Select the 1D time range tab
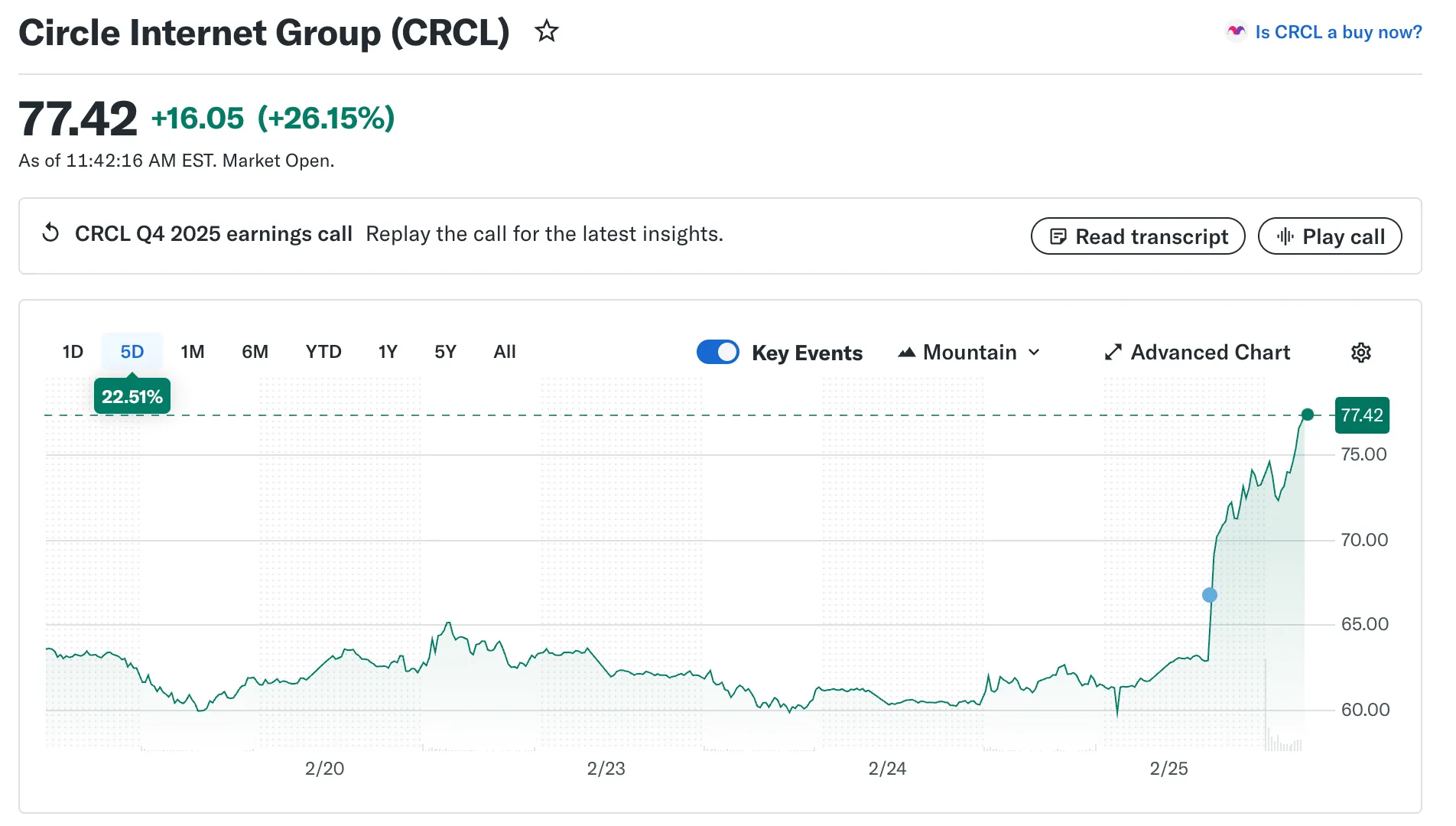The image size is (1456, 826). click(73, 352)
